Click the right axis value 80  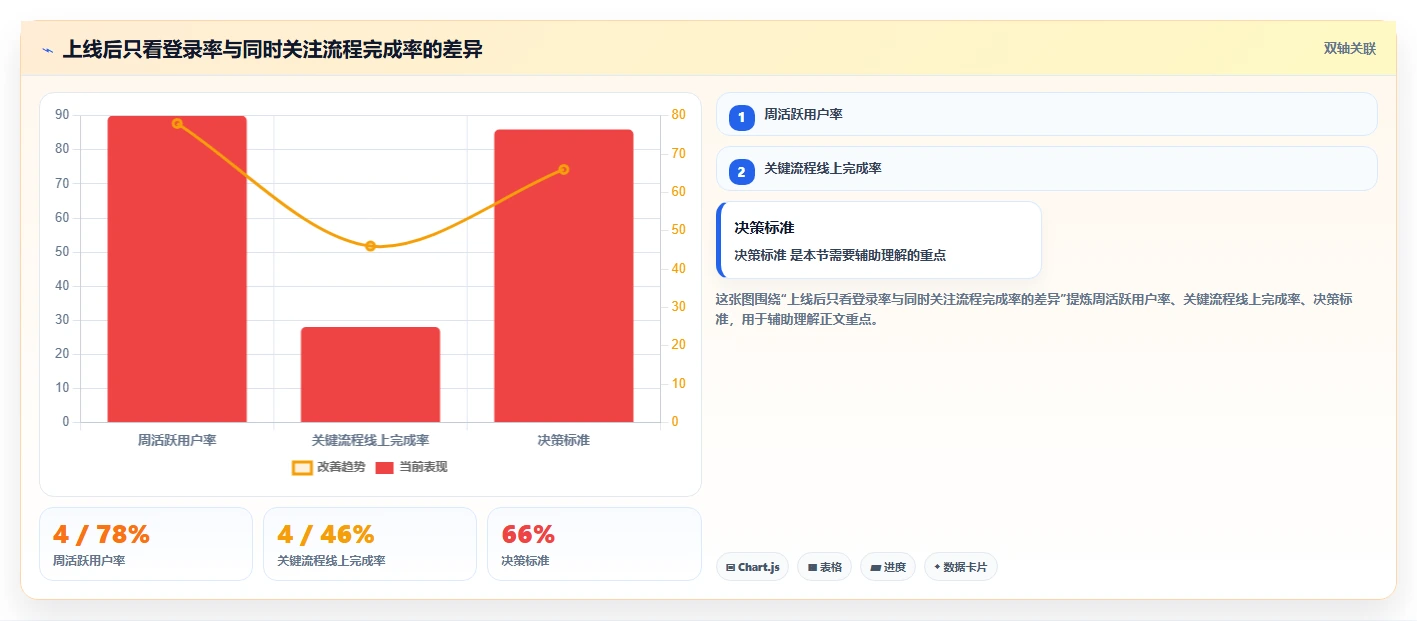tap(679, 115)
